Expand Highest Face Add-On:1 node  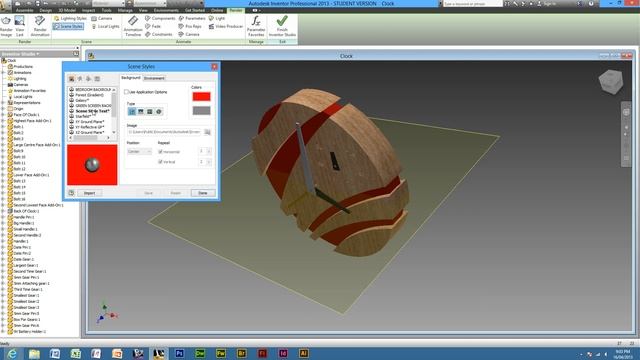pyautogui.click(x=4, y=121)
